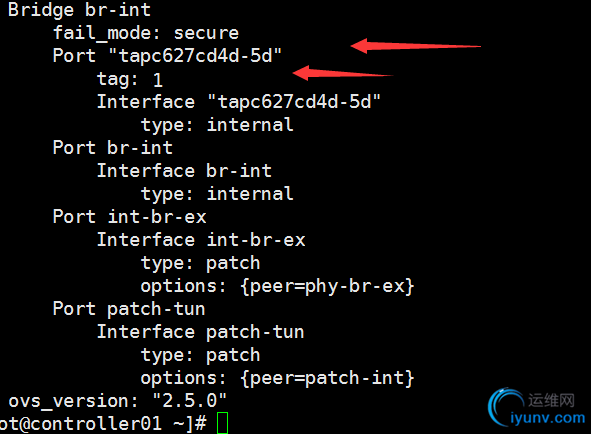
Task: Click the iyunv.com watermark text
Action: [x=547, y=418]
